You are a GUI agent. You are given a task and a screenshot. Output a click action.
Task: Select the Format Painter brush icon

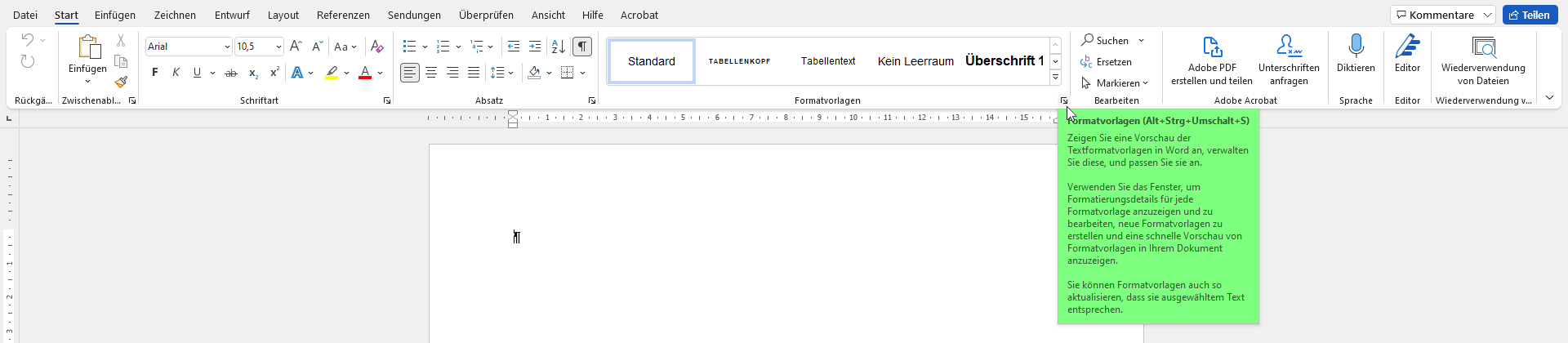click(x=121, y=82)
